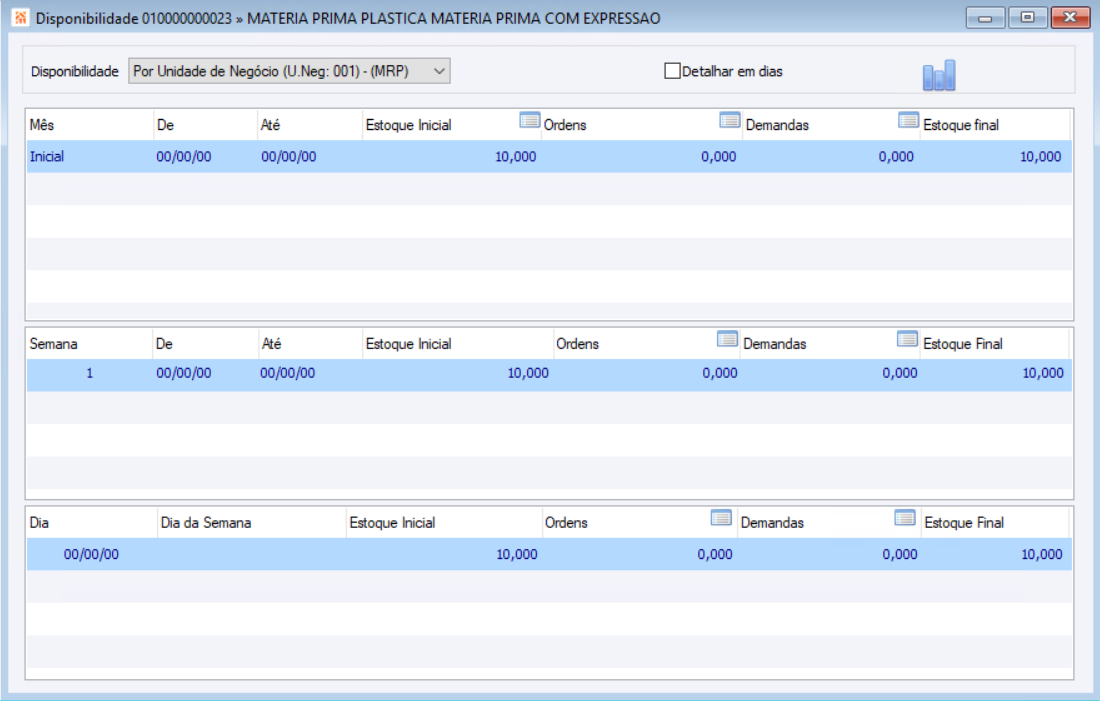Click detail icon beside Semana Demandas header
This screenshot has height=701, width=1100.
coord(907,339)
